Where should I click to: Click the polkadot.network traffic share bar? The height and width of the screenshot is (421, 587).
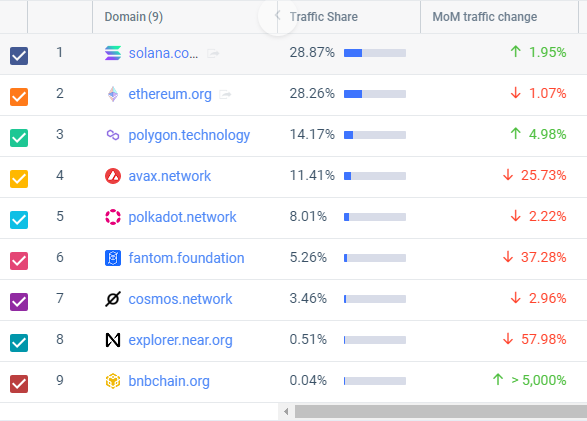click(x=375, y=217)
